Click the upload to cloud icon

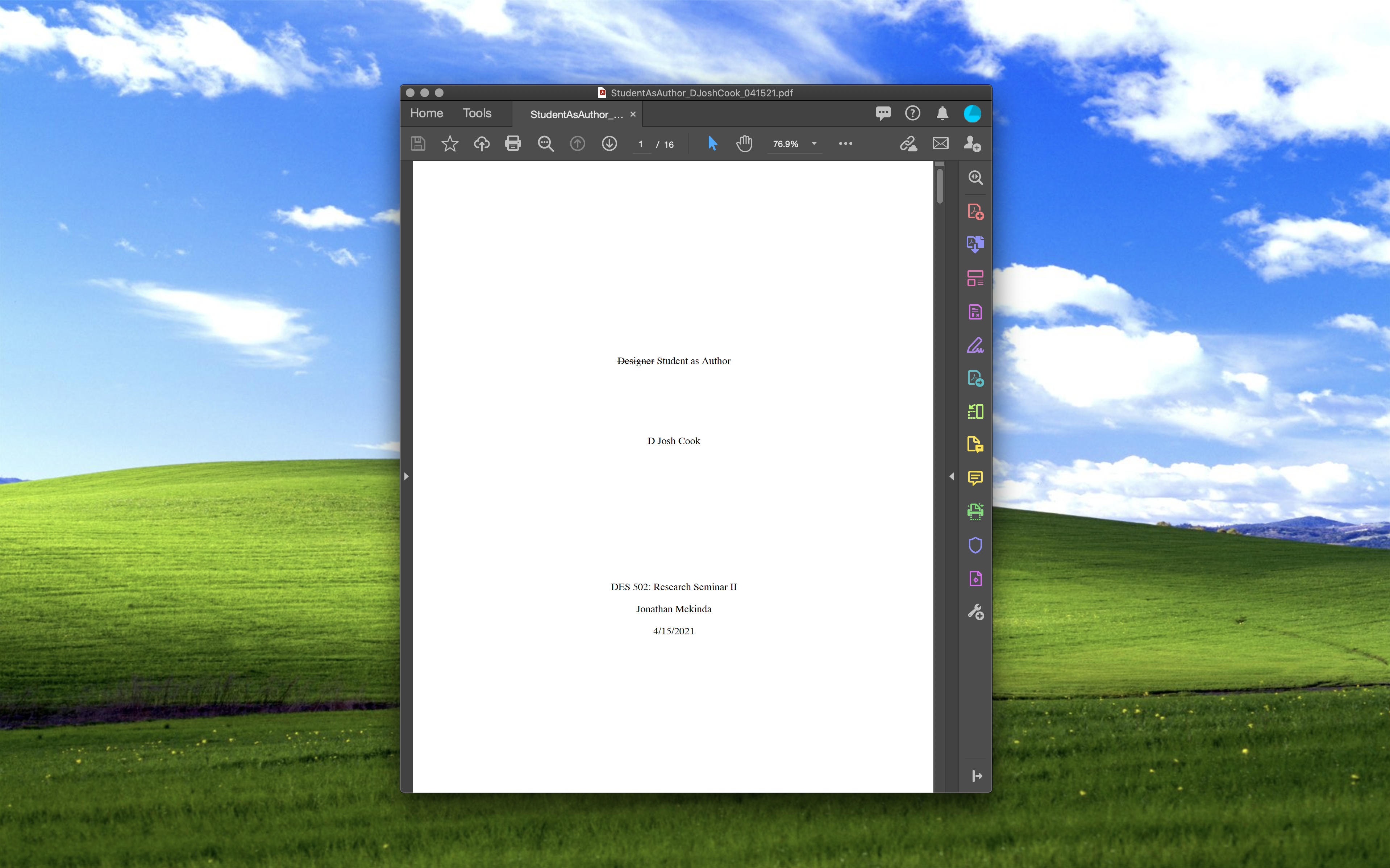tap(481, 143)
